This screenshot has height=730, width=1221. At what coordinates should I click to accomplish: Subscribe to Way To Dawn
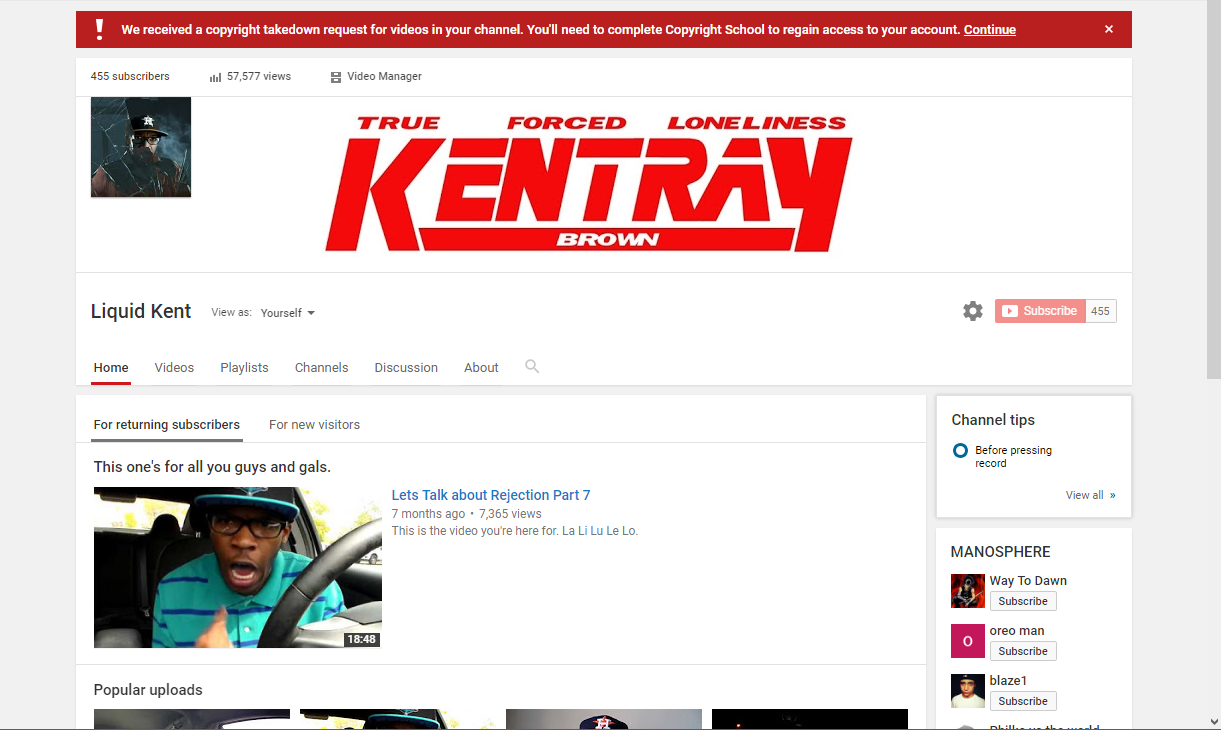[1023, 601]
